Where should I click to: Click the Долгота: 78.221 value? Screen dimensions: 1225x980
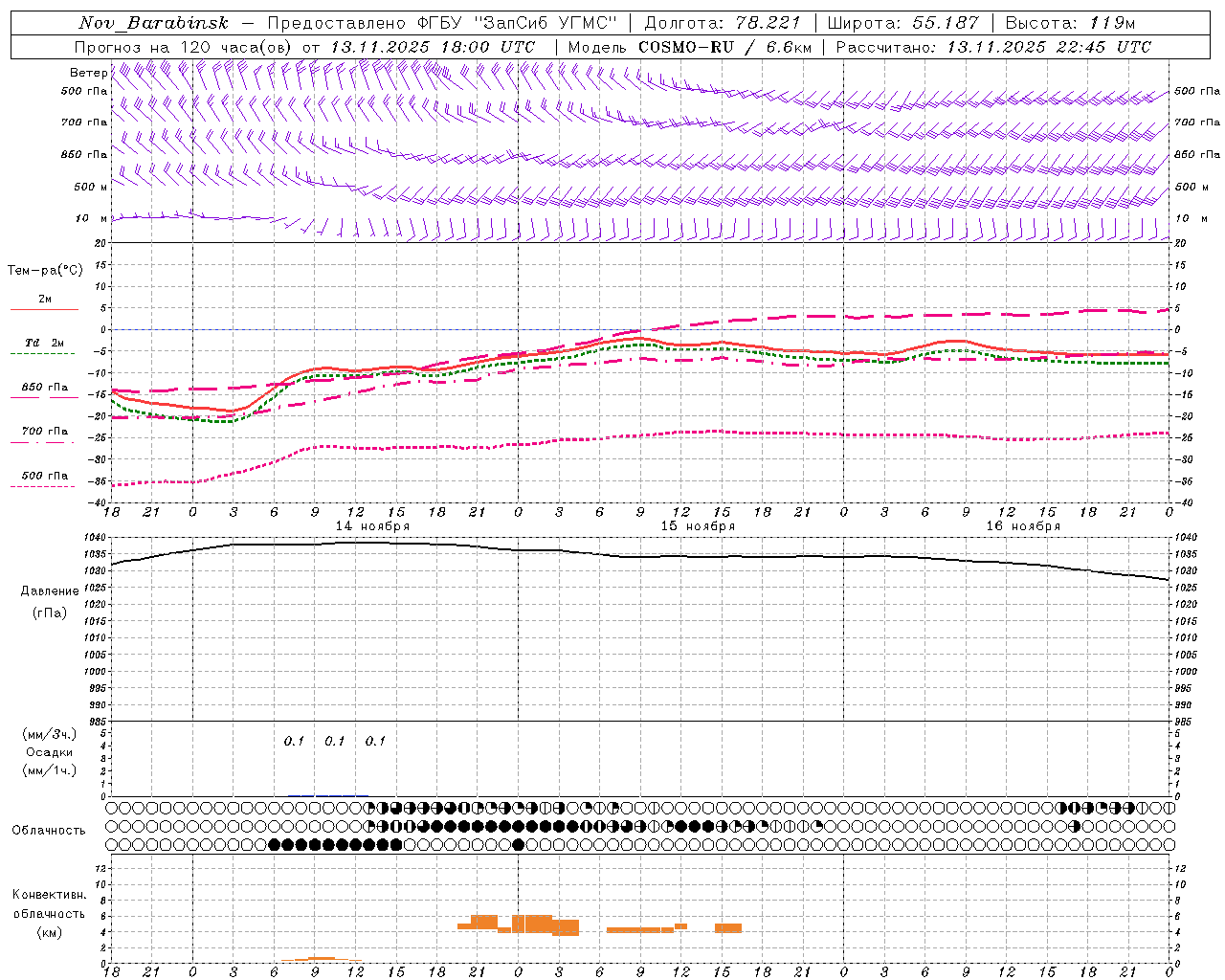pyautogui.click(x=723, y=23)
